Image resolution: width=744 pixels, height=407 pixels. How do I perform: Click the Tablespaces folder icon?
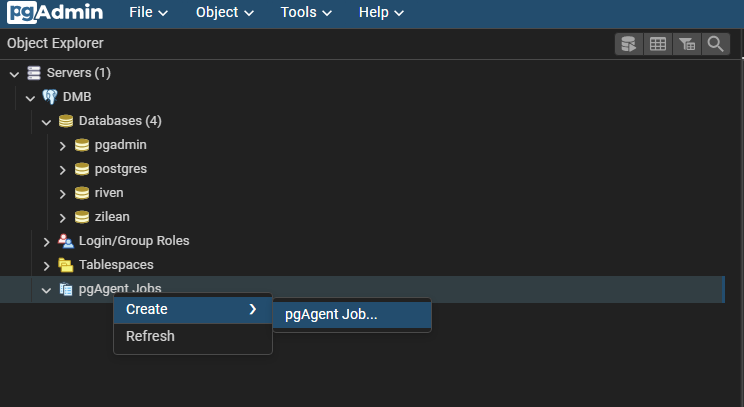pyautogui.click(x=66, y=265)
